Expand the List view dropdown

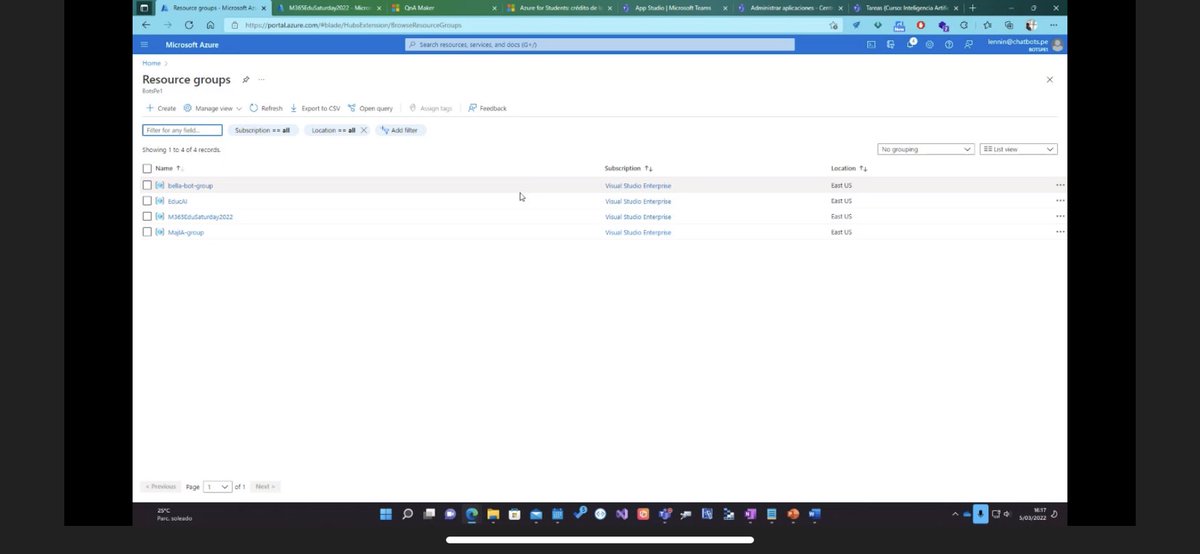pyautogui.click(x=1018, y=149)
